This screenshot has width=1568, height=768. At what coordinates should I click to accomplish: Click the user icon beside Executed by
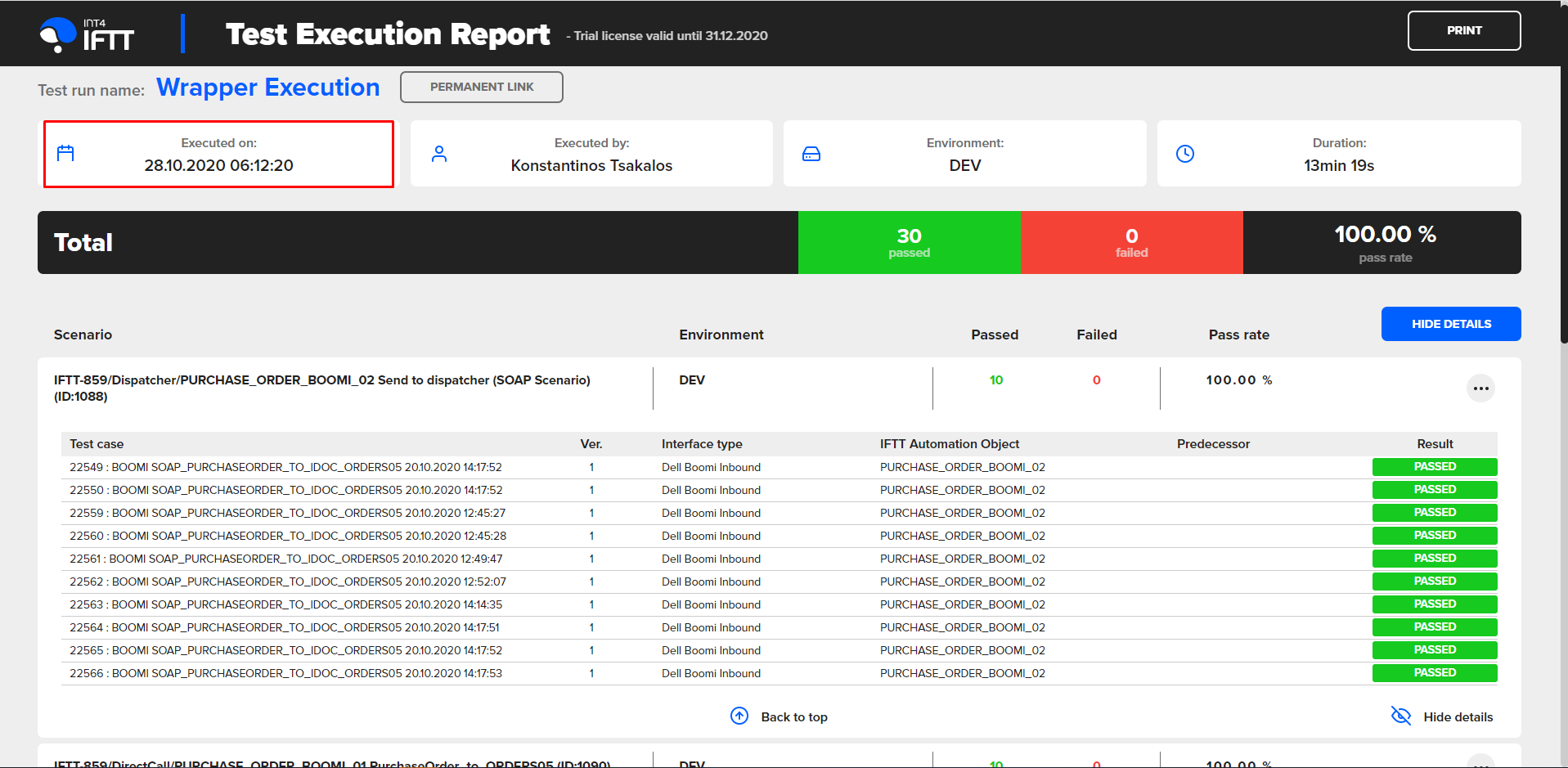[439, 154]
